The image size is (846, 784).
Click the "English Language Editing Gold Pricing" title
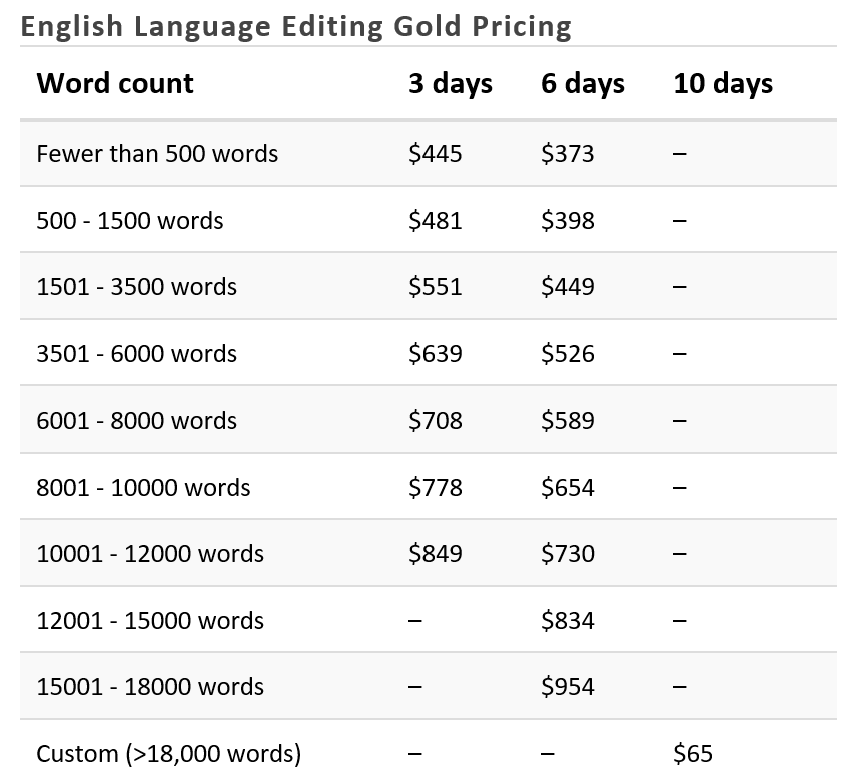(296, 25)
